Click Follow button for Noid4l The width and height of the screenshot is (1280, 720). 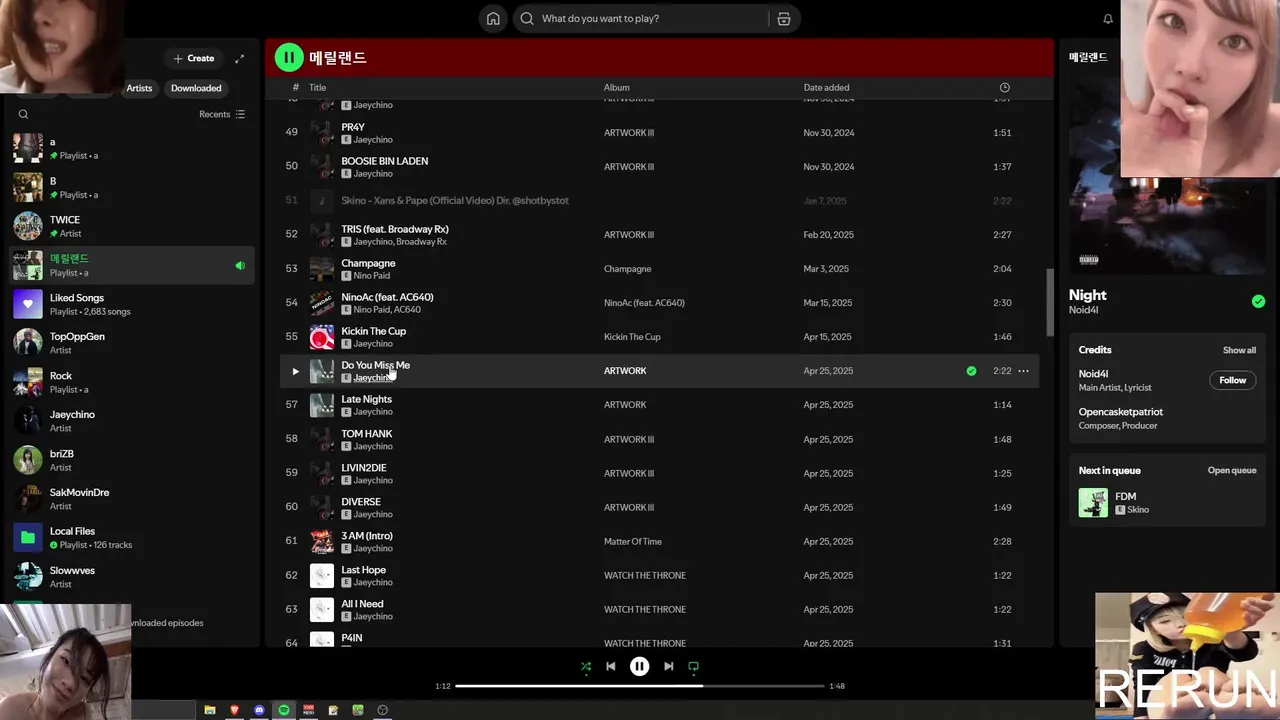1232,380
